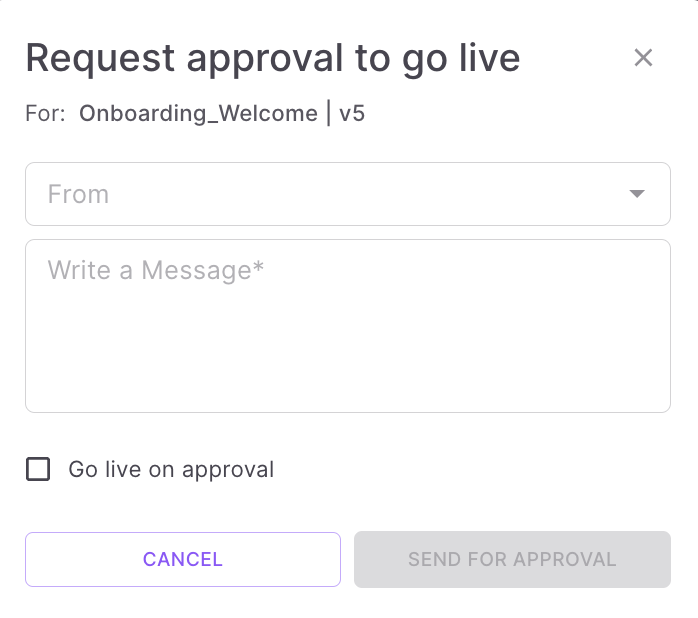Image resolution: width=698 pixels, height=618 pixels.
Task: Click inside the message text area
Action: pyautogui.click(x=347, y=325)
